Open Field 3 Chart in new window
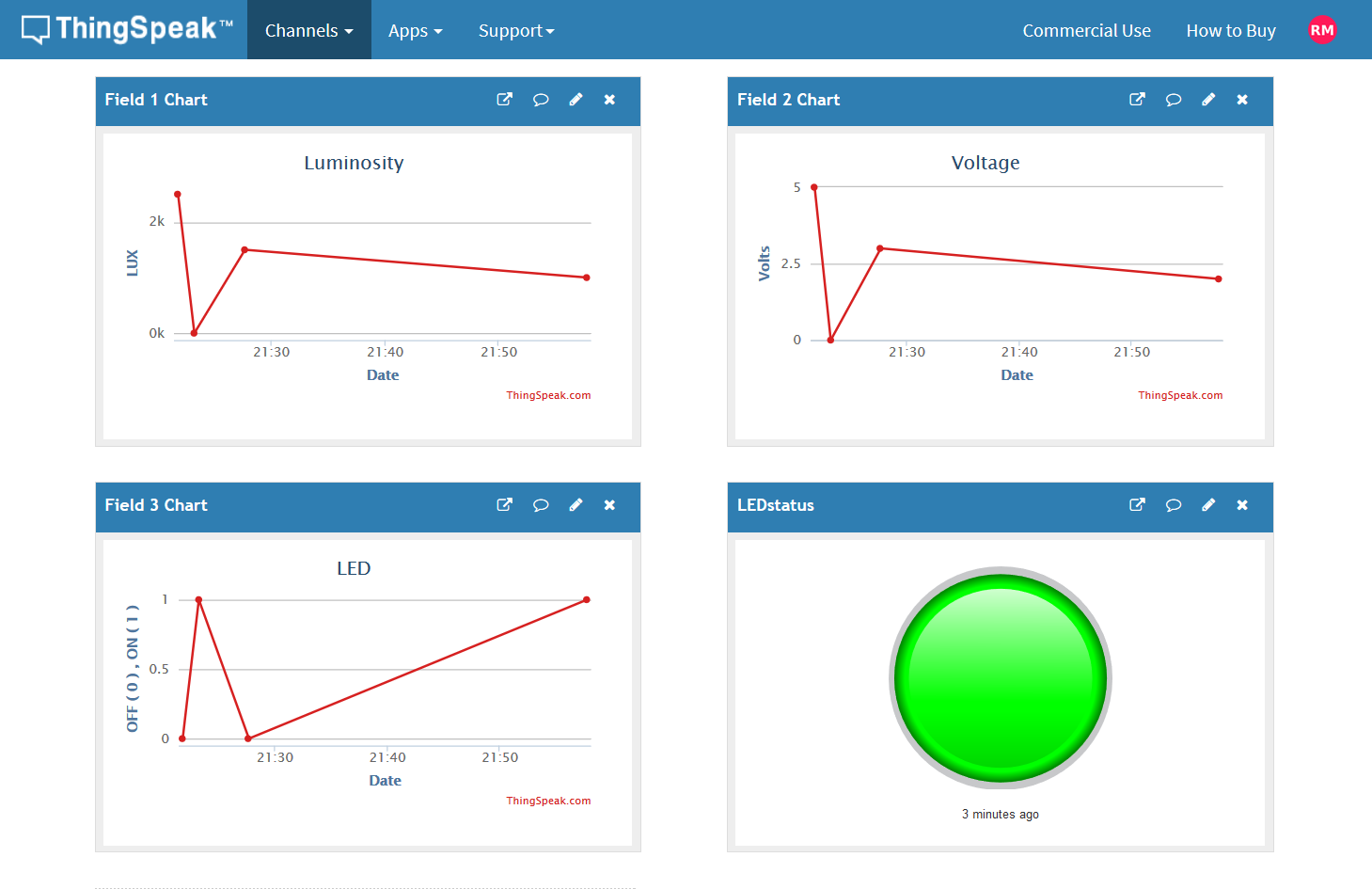This screenshot has width=1372, height=889. pos(505,505)
